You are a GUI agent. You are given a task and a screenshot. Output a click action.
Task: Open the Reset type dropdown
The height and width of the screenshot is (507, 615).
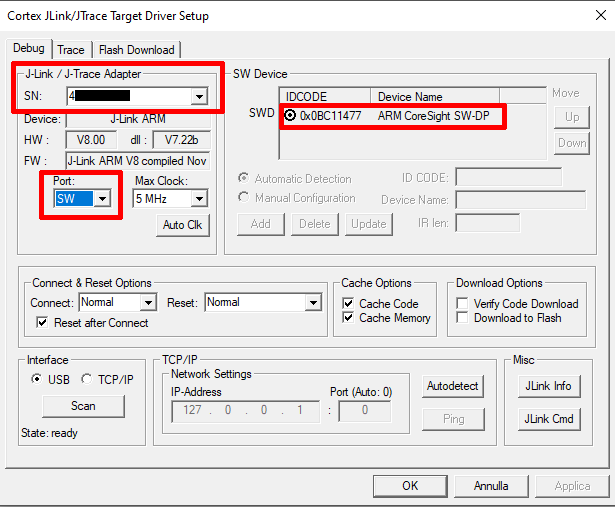click(x=312, y=302)
